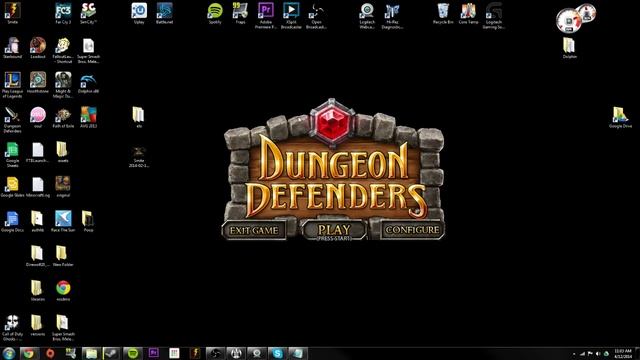Select the Dolphin x86 emulator shortcut

pos(89,82)
